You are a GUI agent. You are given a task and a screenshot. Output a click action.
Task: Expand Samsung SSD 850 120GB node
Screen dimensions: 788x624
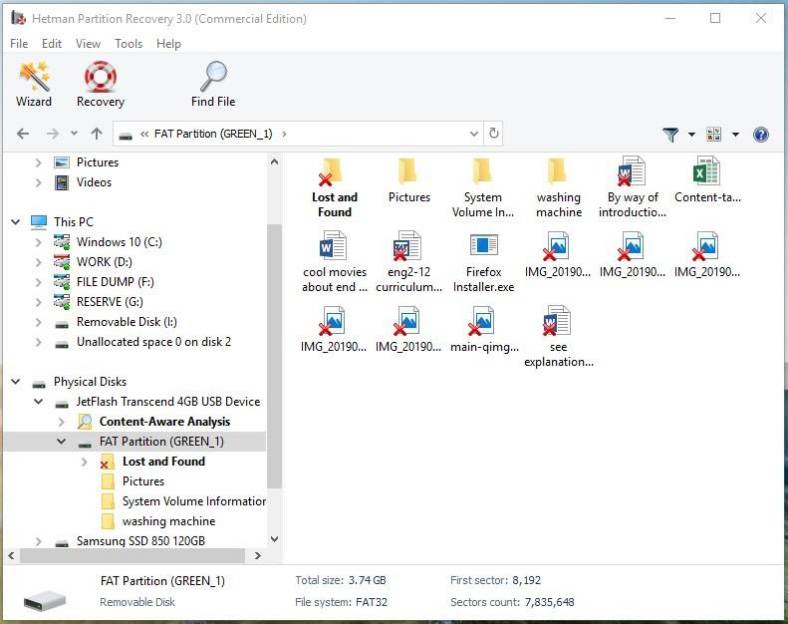pos(38,541)
